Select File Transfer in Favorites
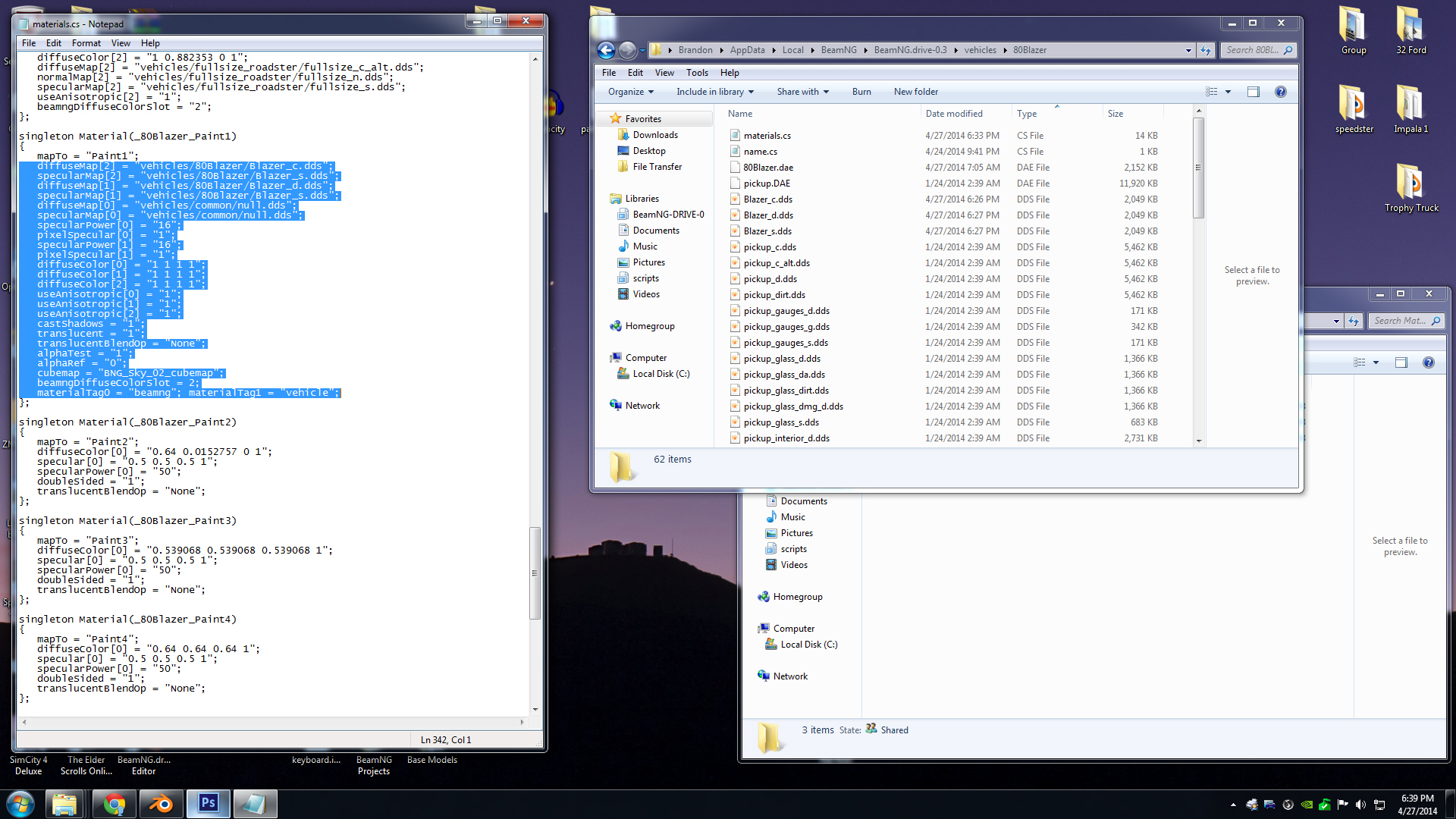This screenshot has width=1456, height=819. coord(657,167)
